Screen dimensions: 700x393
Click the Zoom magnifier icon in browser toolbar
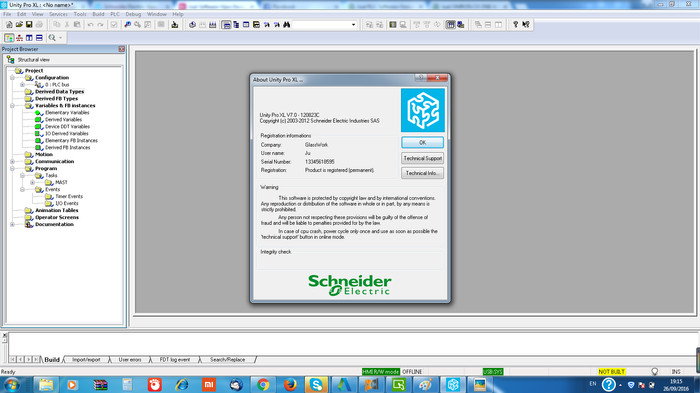[x=52, y=38]
